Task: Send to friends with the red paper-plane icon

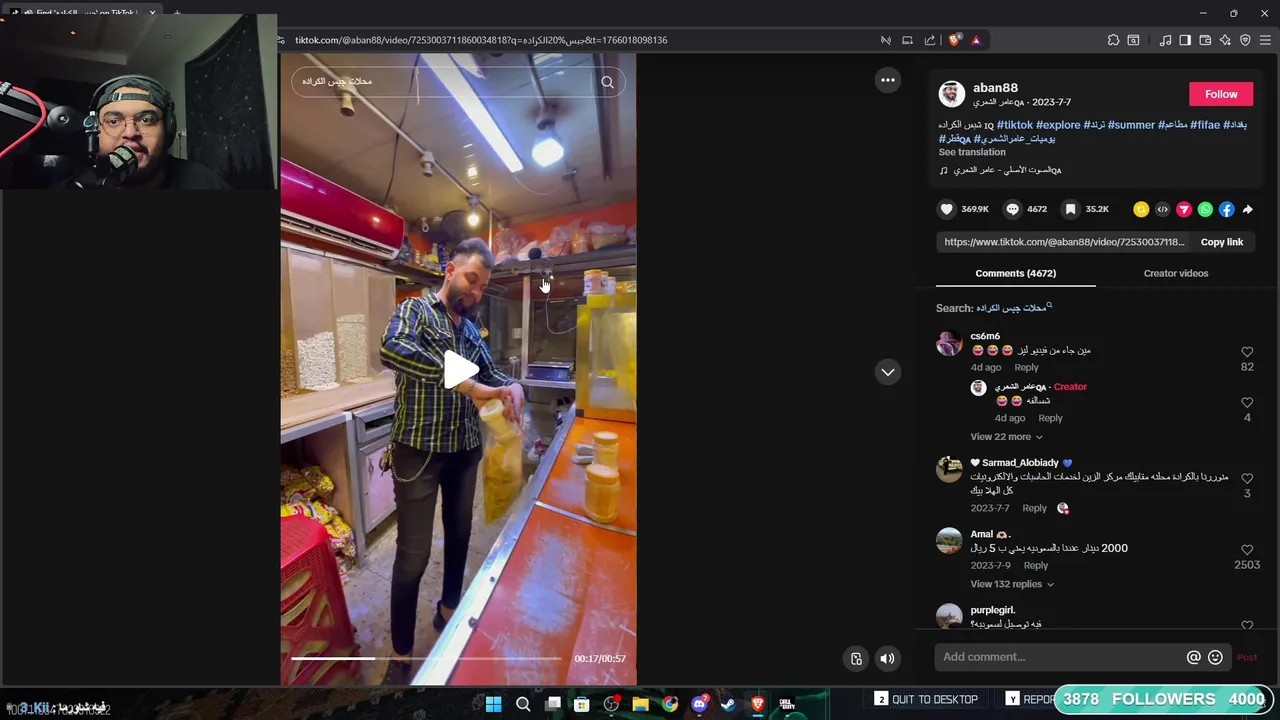Action: click(x=1184, y=209)
